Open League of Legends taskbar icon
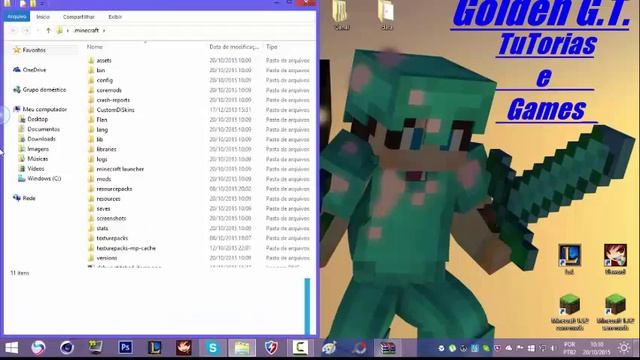This screenshot has height=360, width=640. pos(155,348)
